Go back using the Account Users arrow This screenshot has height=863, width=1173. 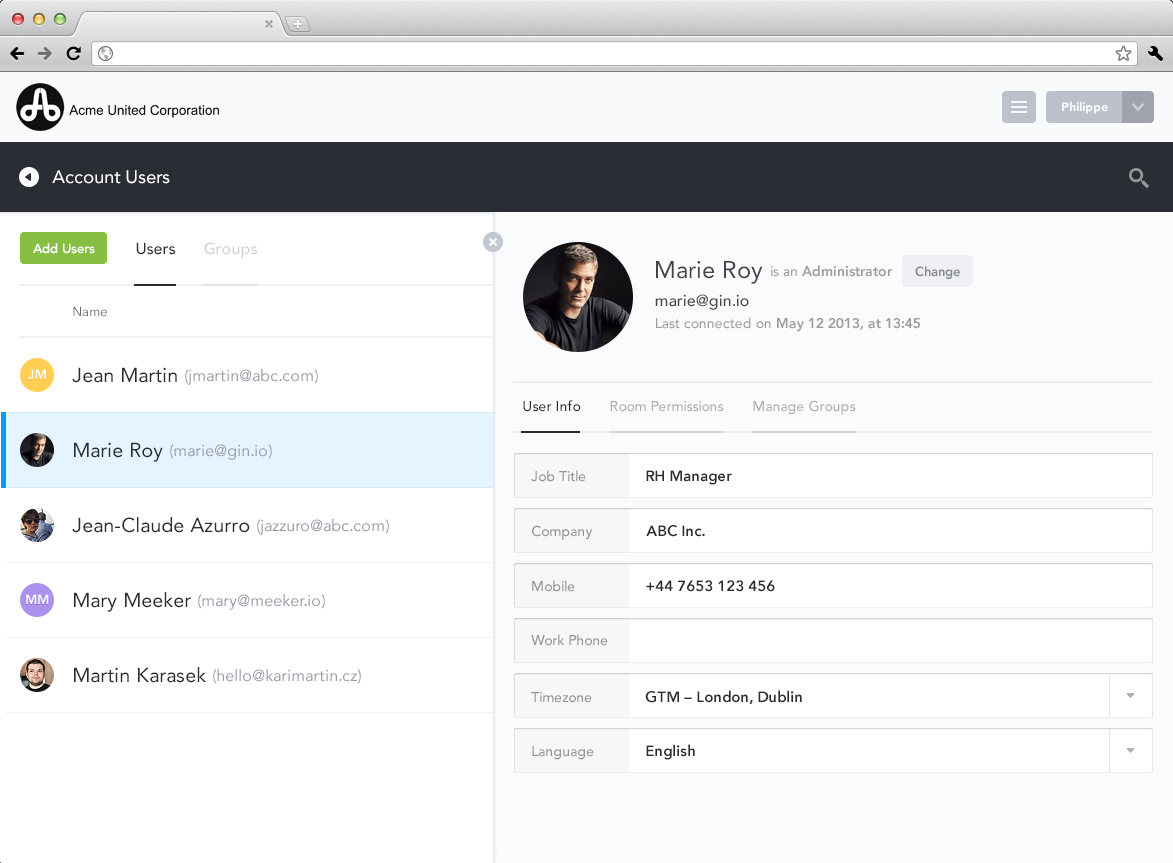(29, 177)
